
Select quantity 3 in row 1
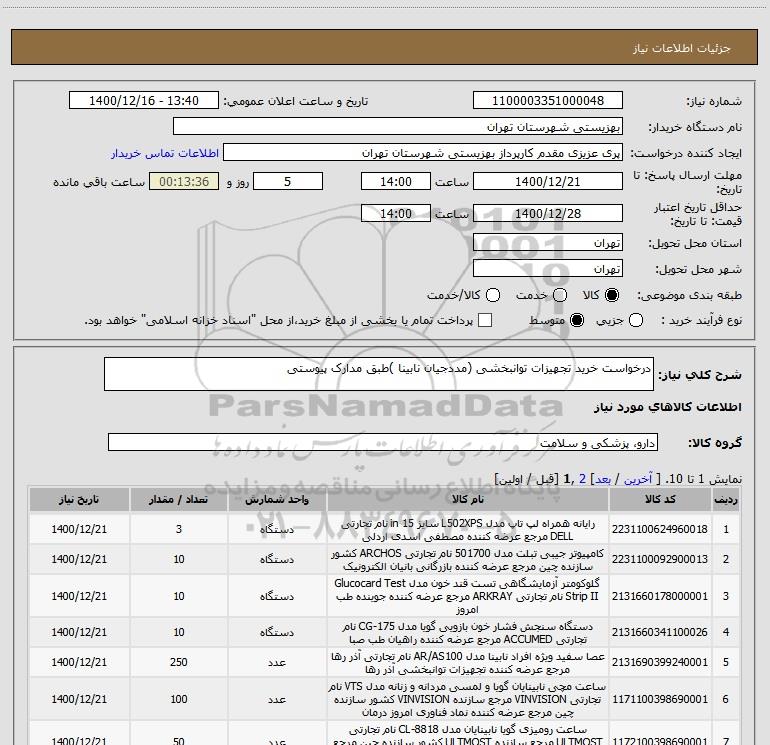179,529
